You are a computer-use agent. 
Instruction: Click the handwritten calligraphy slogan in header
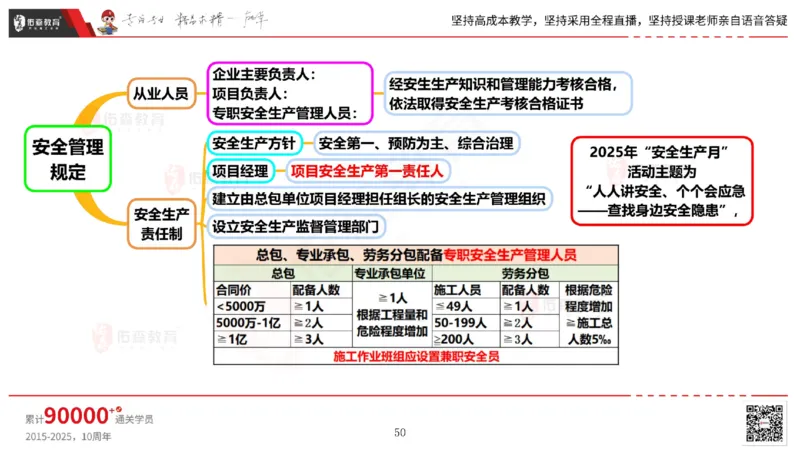click(196, 20)
